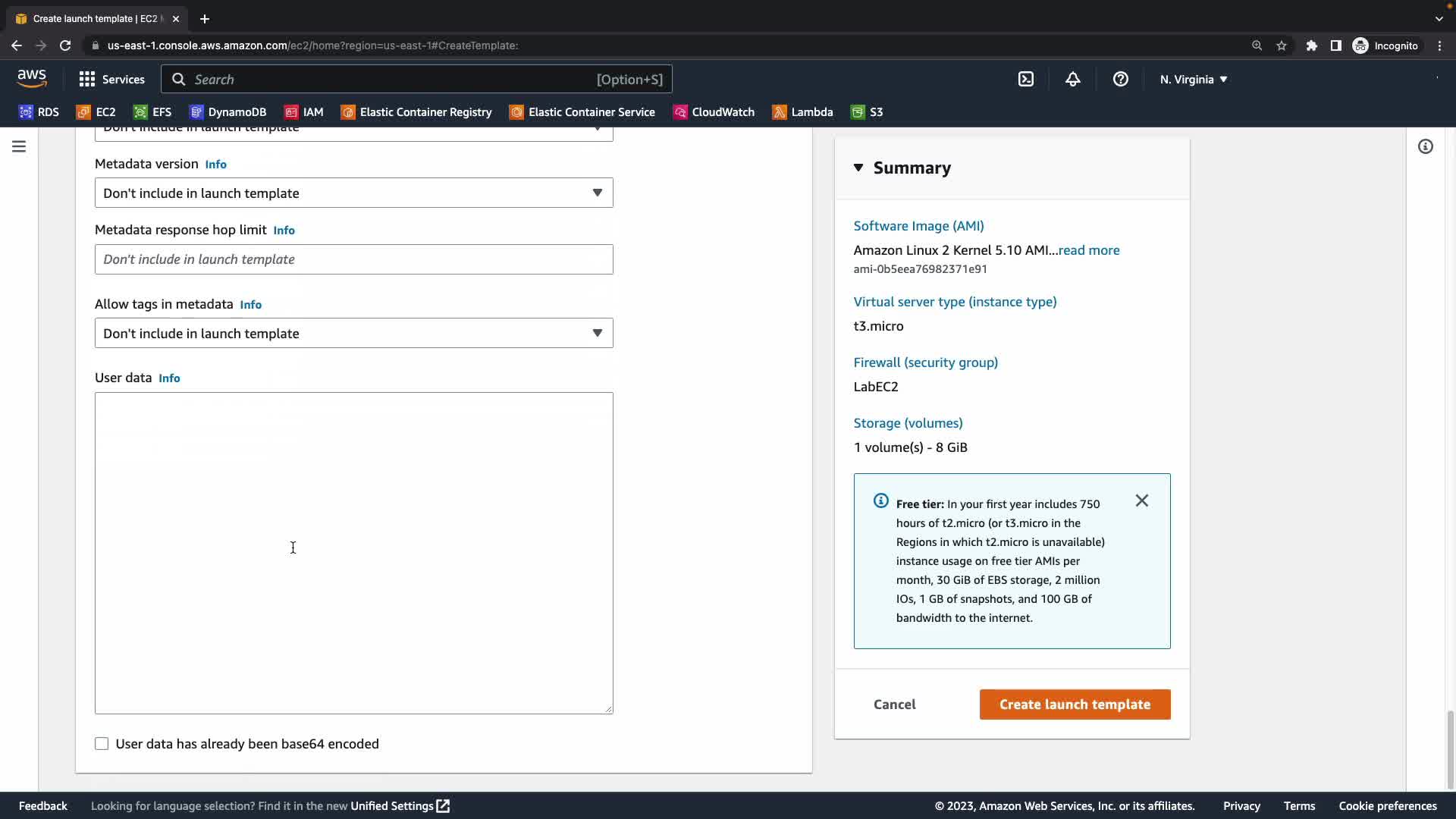Screen dimensions: 1456x819
Task: Open the help question mark menu
Action: coord(1120,79)
